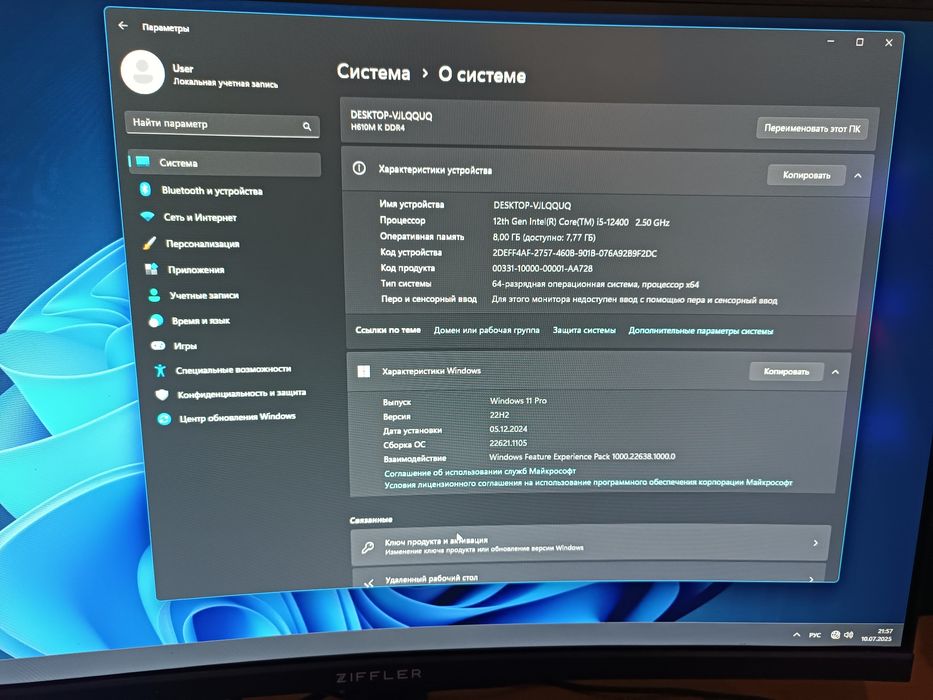This screenshot has width=933, height=700.
Task: Open Домен или рабочая группа link
Action: click(486, 330)
